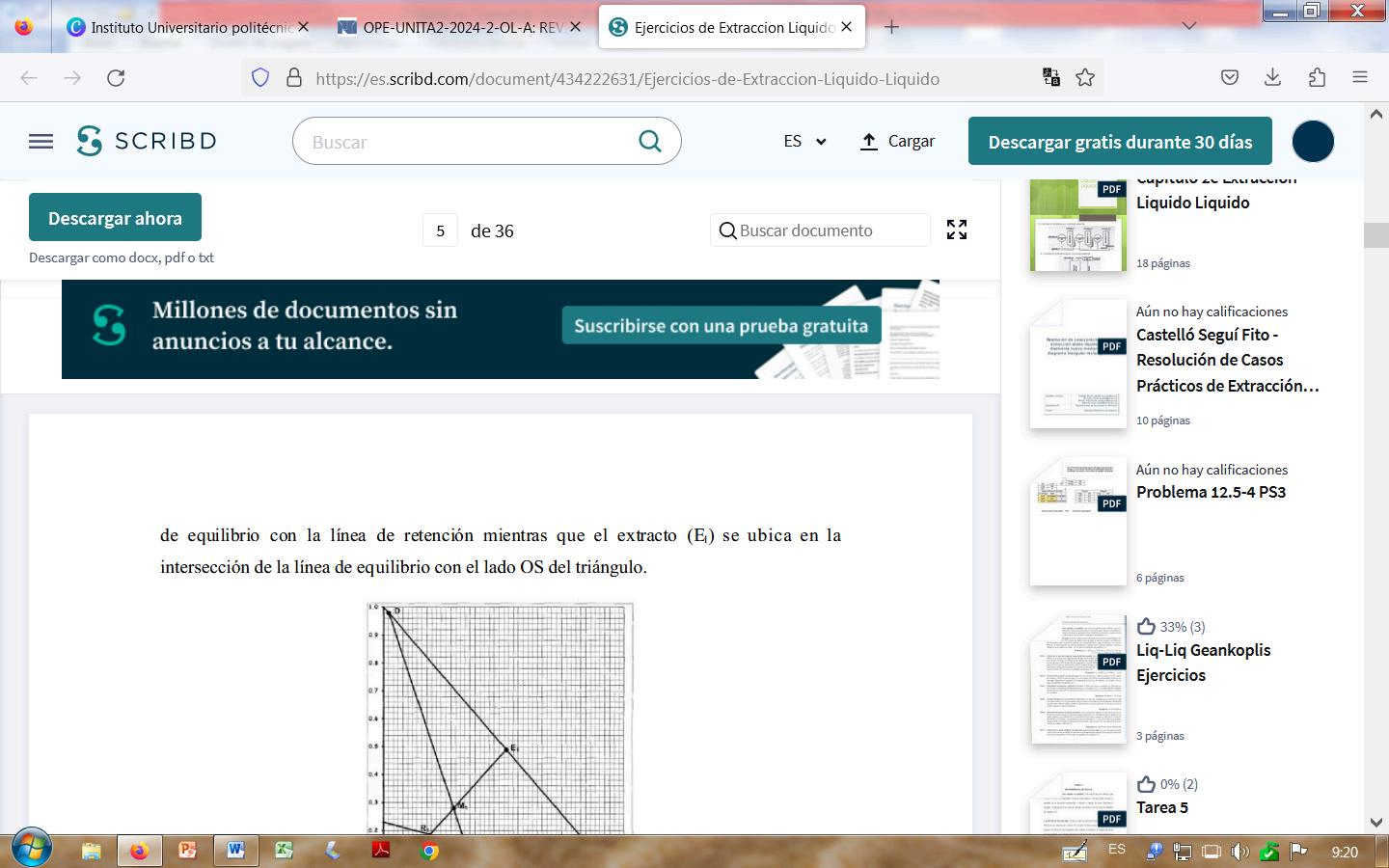Open a new browser tab
The image size is (1389, 868).
click(891, 27)
